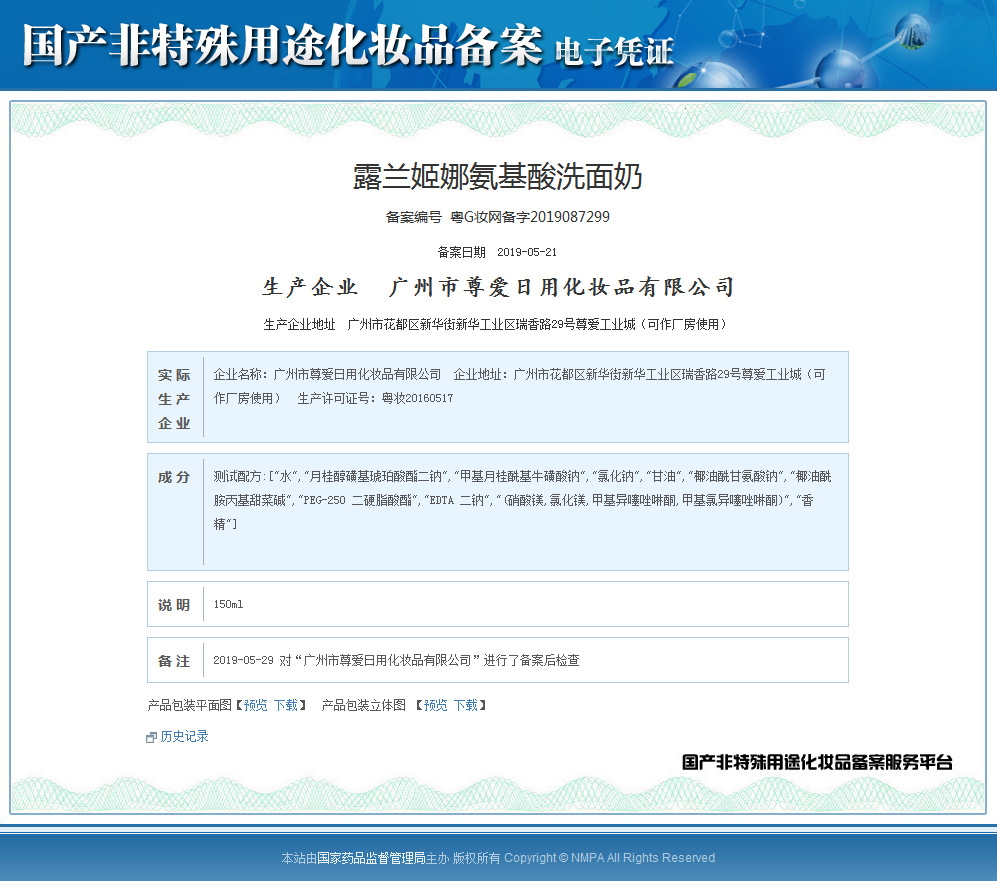Click the 生产许可证号 粤妆20160517 text
Image resolution: width=997 pixels, height=881 pixels.
(375, 399)
